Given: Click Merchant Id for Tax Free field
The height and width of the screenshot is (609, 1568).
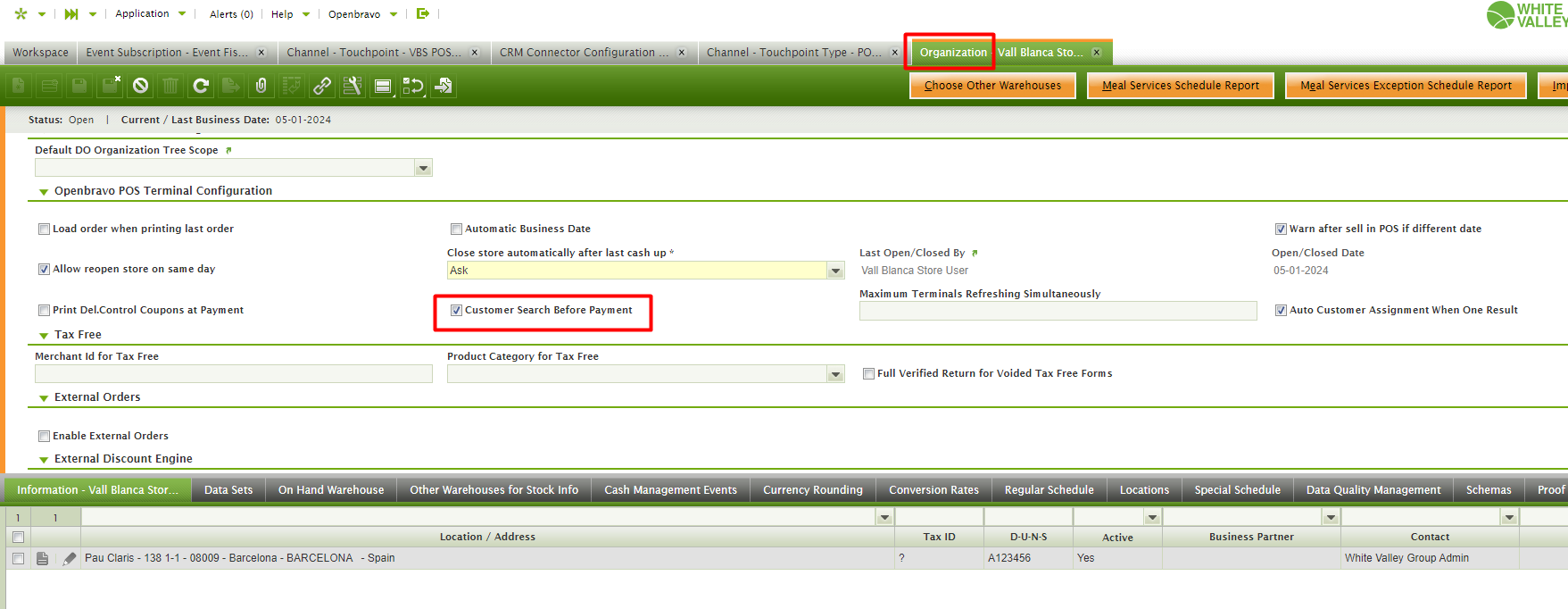Looking at the screenshot, I should point(234,374).
